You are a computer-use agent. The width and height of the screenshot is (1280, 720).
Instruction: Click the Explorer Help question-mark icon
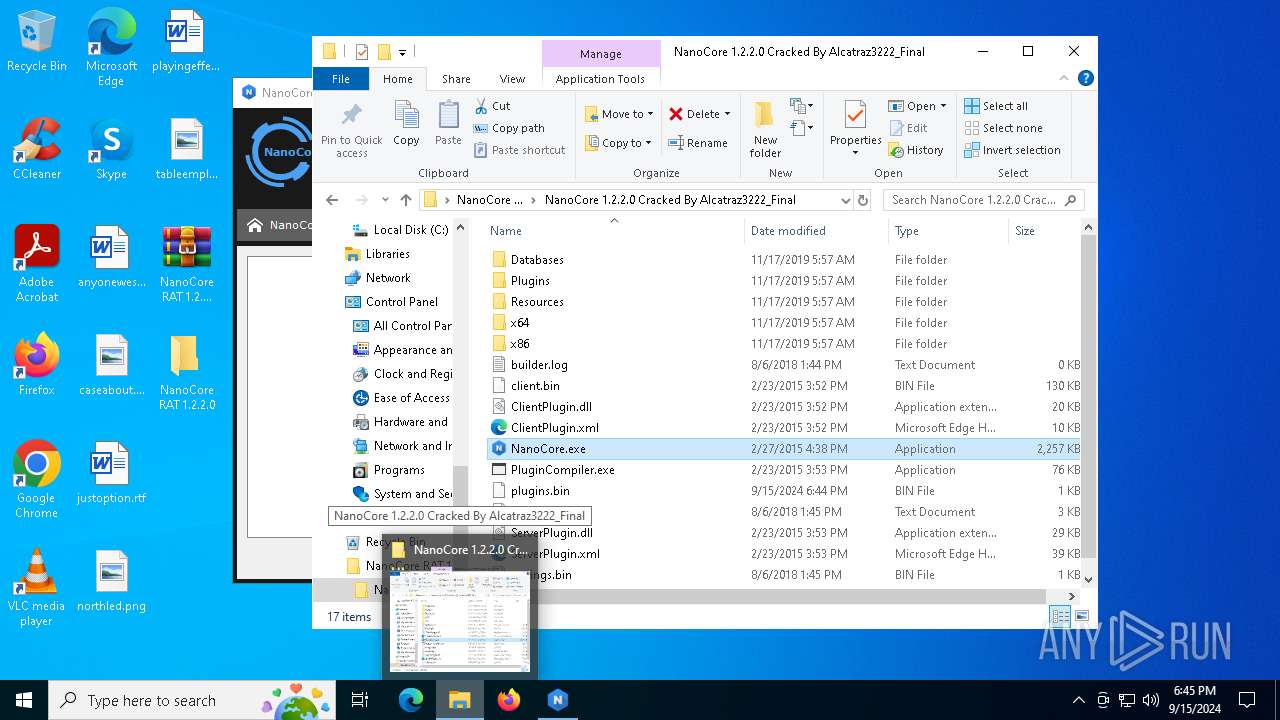[1085, 79]
